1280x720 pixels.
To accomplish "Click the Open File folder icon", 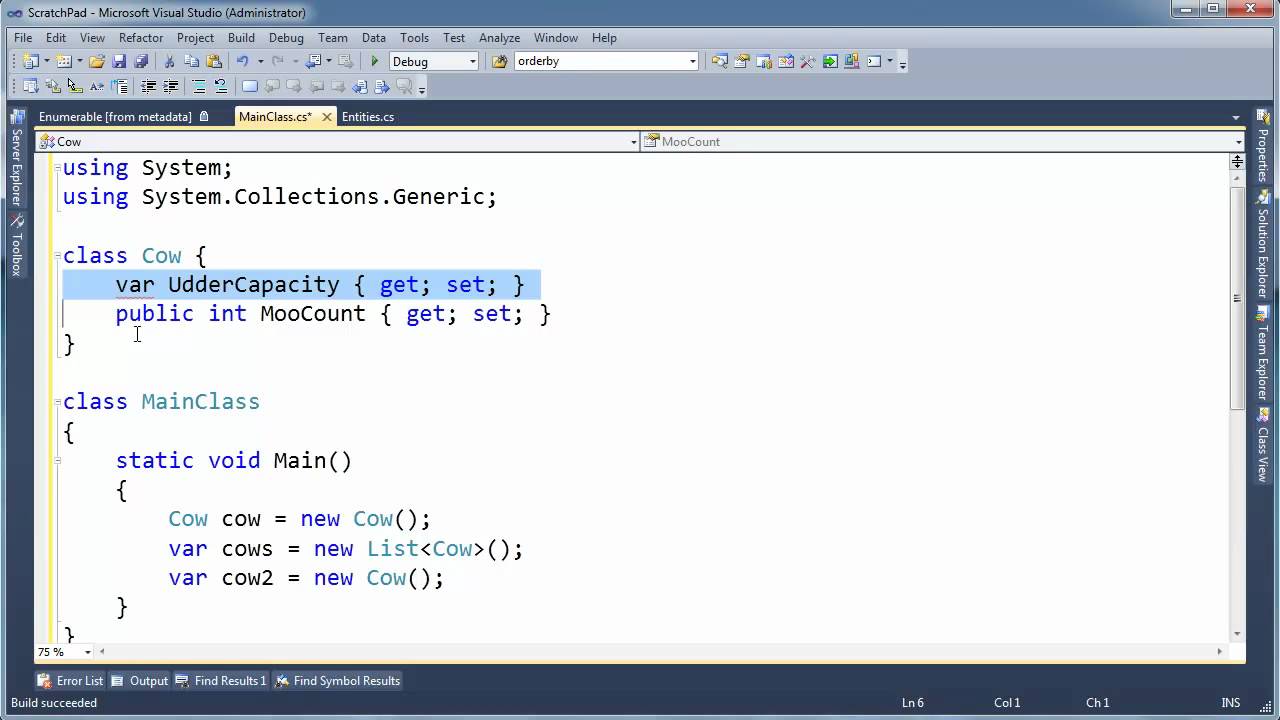I will (97, 62).
